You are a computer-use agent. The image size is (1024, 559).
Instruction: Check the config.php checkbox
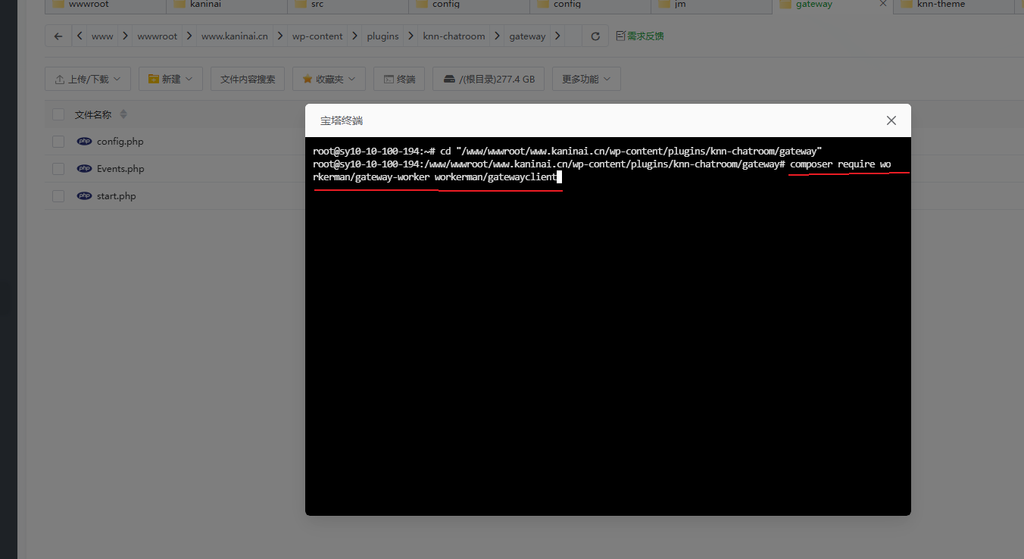pos(58,142)
